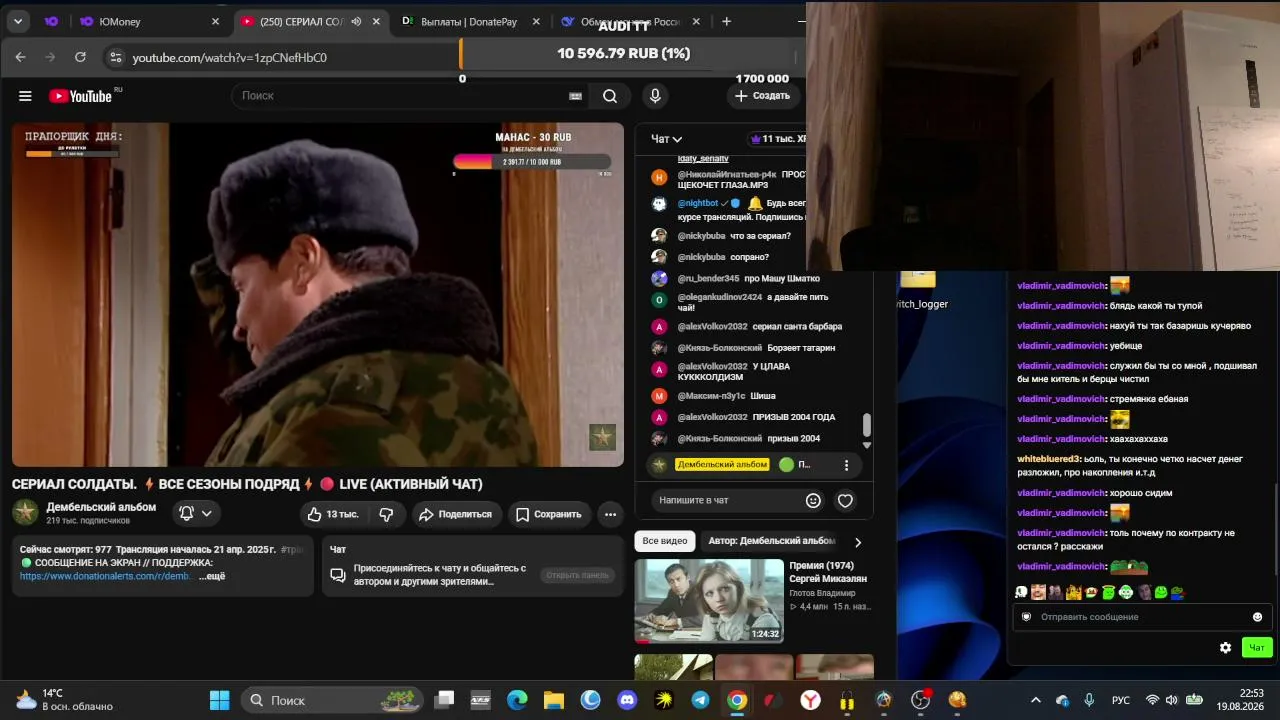Open Twitch chat settings gear
The height and width of the screenshot is (720, 1280).
[x=1225, y=648]
